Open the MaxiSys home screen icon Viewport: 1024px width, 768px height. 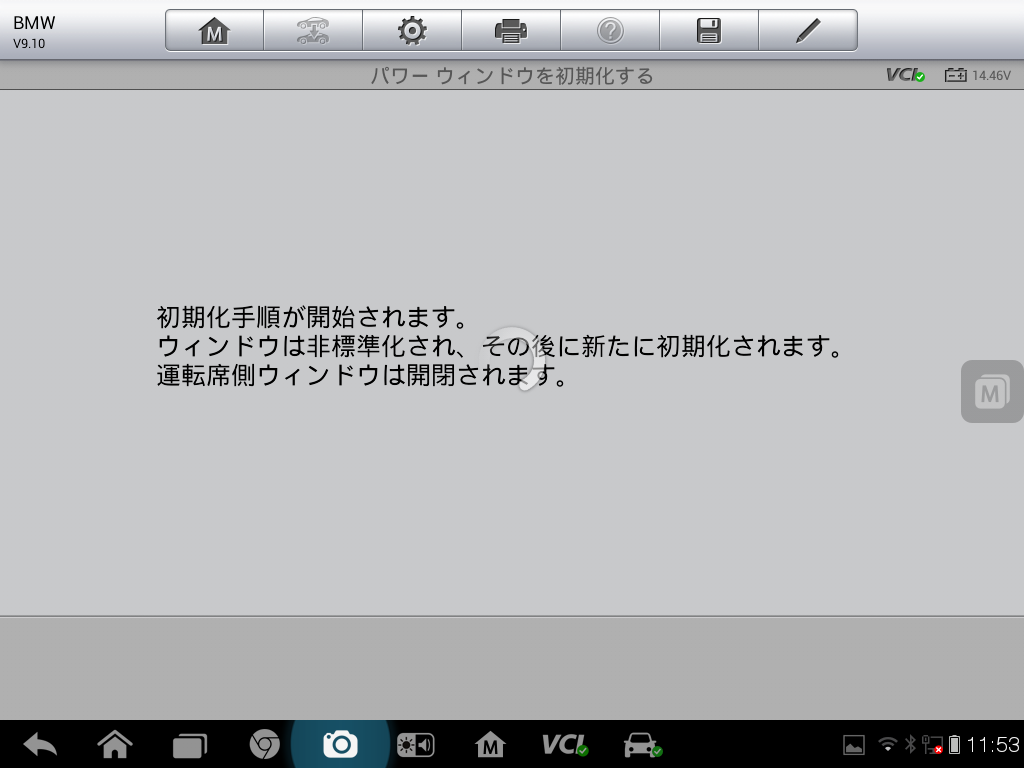(x=213, y=30)
